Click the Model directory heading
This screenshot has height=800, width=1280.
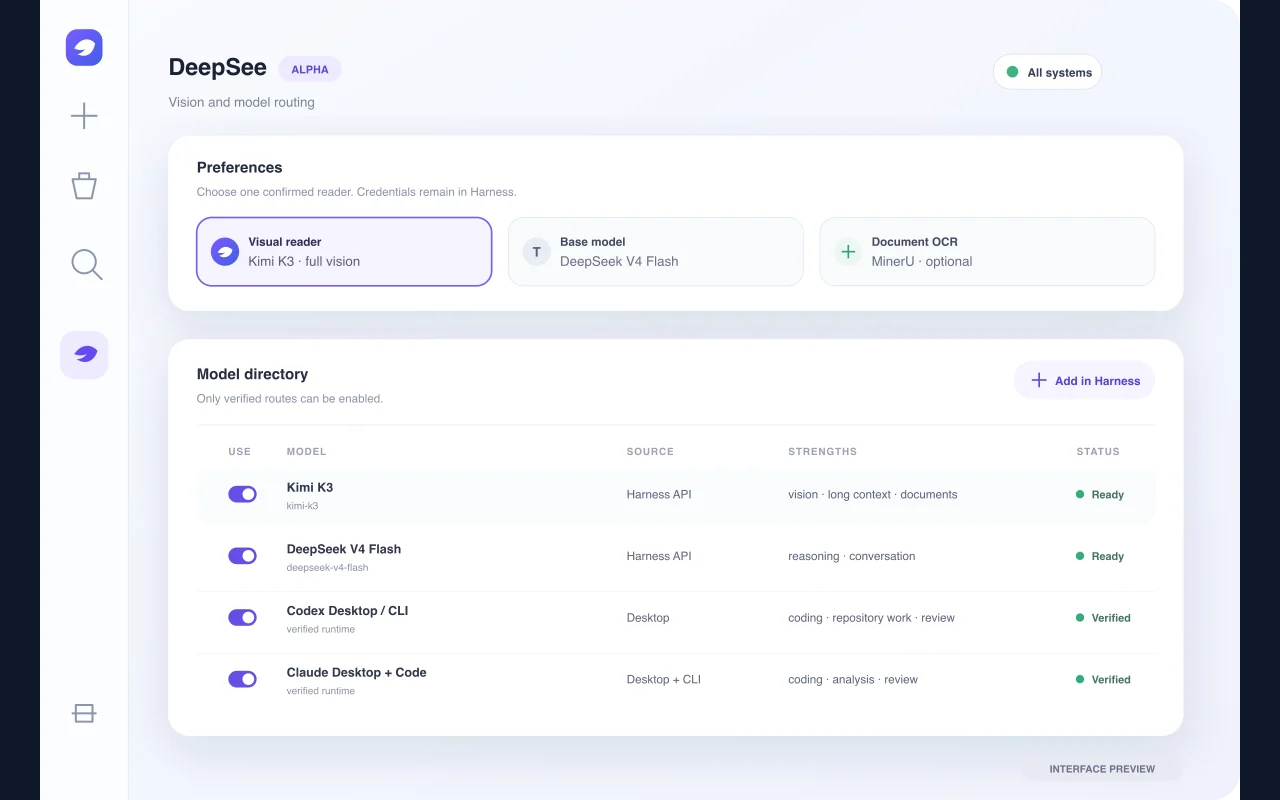pos(253,374)
